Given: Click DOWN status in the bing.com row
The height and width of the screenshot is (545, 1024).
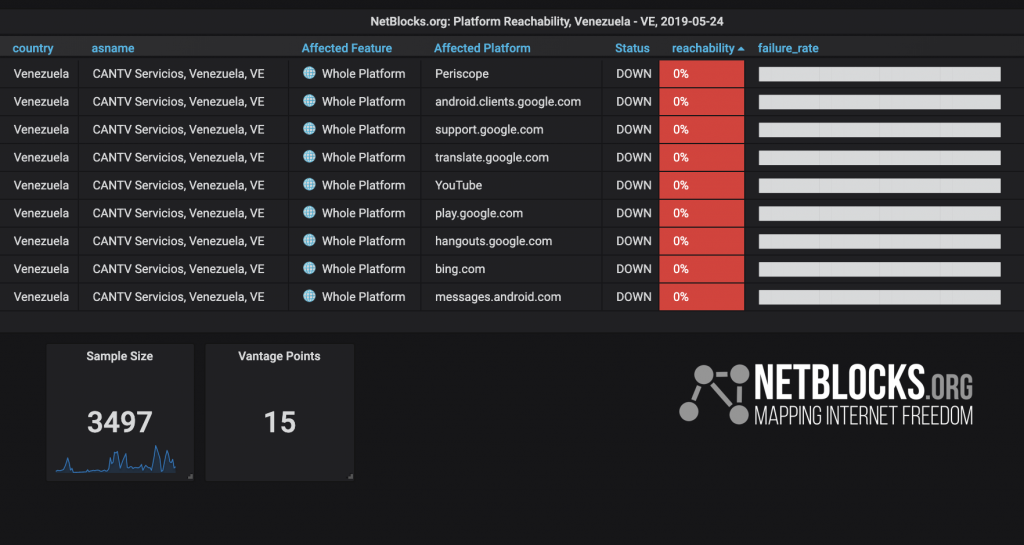Looking at the screenshot, I should pyautogui.click(x=633, y=269).
